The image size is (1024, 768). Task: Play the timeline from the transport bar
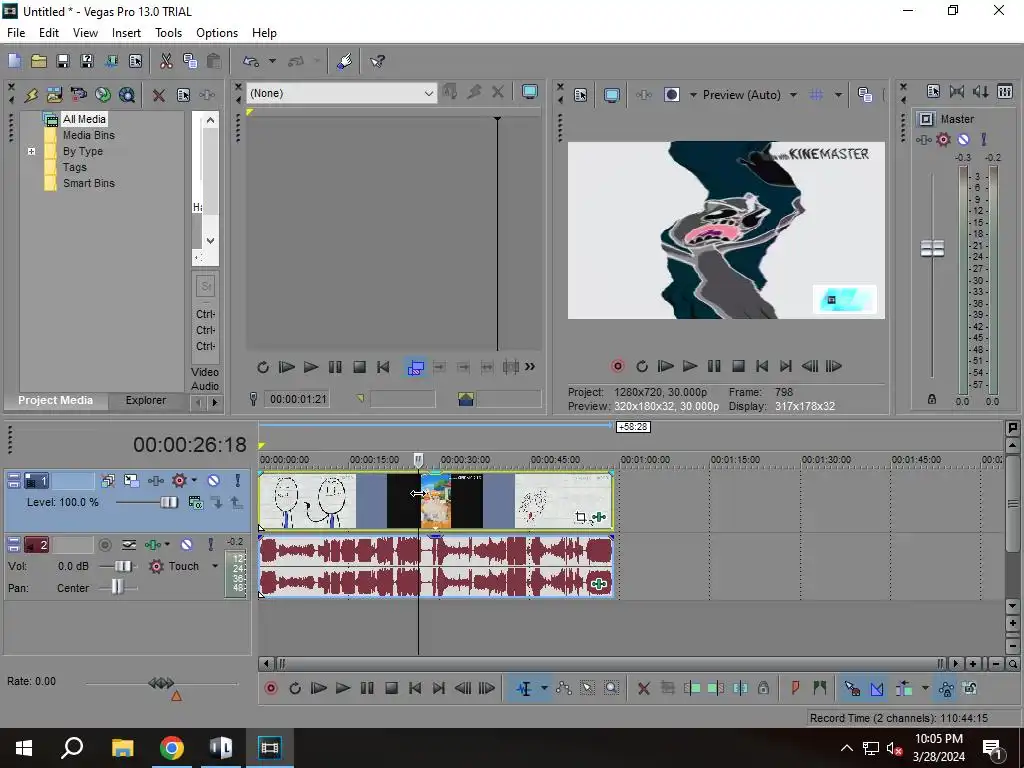point(343,688)
